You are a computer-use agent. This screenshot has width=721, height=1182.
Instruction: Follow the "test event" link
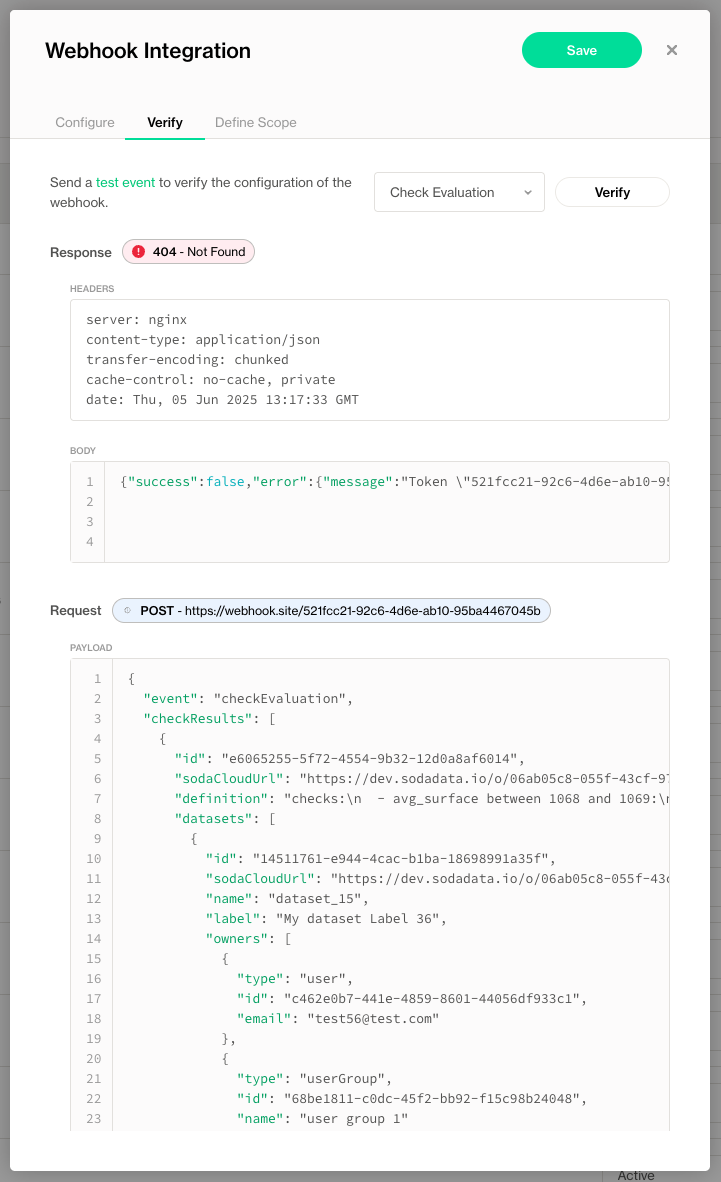[x=125, y=182]
